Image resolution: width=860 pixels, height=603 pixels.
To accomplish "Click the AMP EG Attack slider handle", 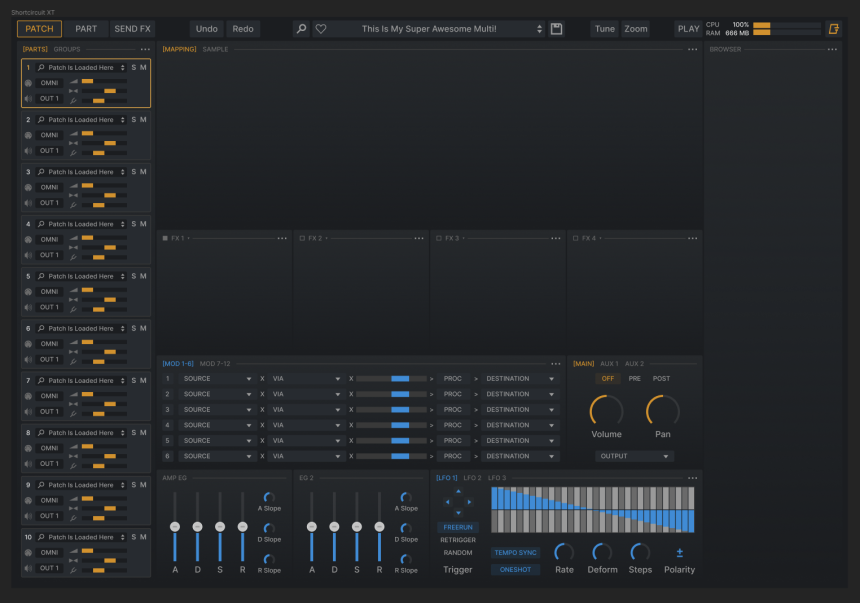I will tap(175, 526).
